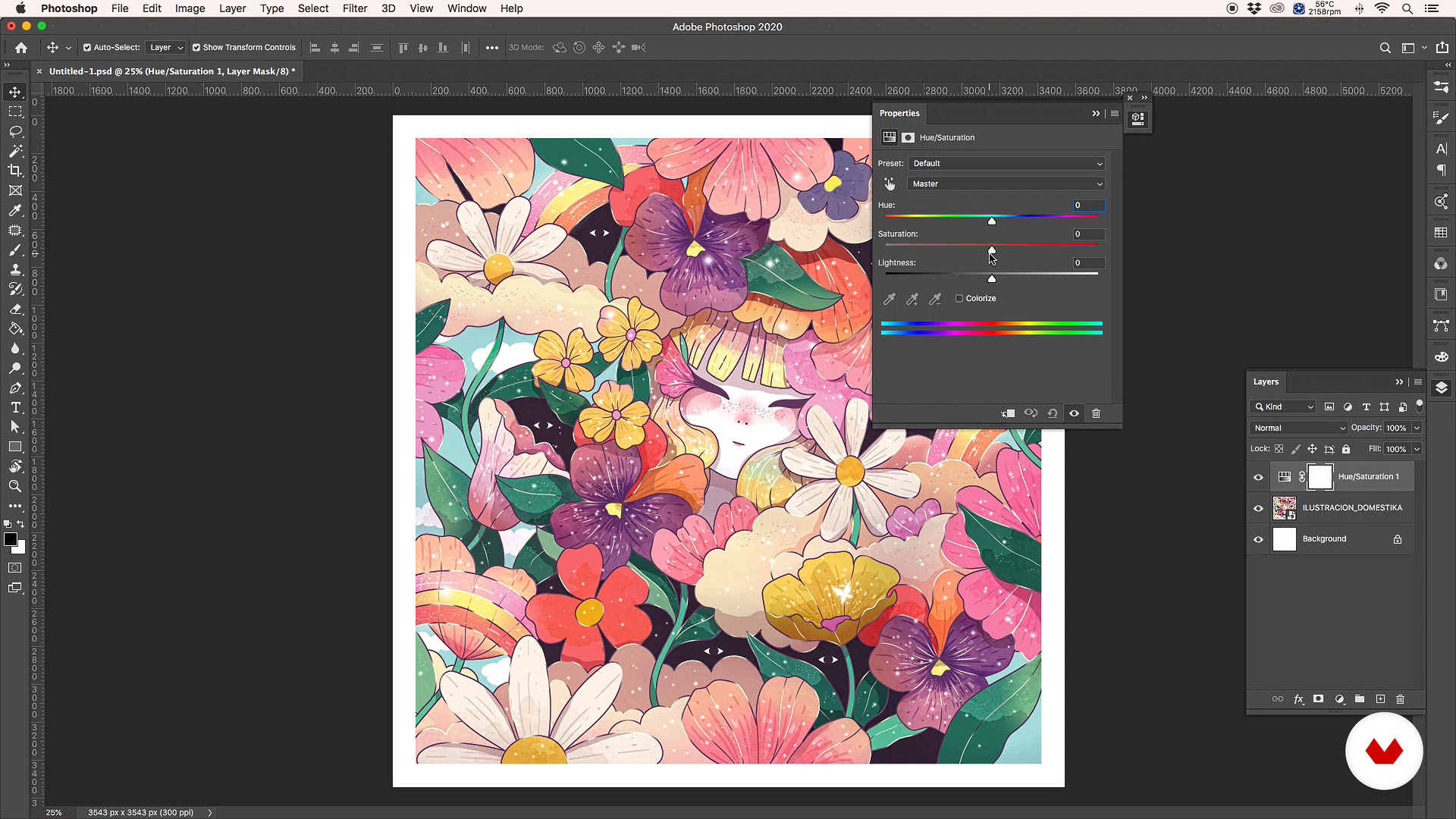Open the Kind filter dropdown
This screenshot has height=819, width=1456.
pos(1283,406)
